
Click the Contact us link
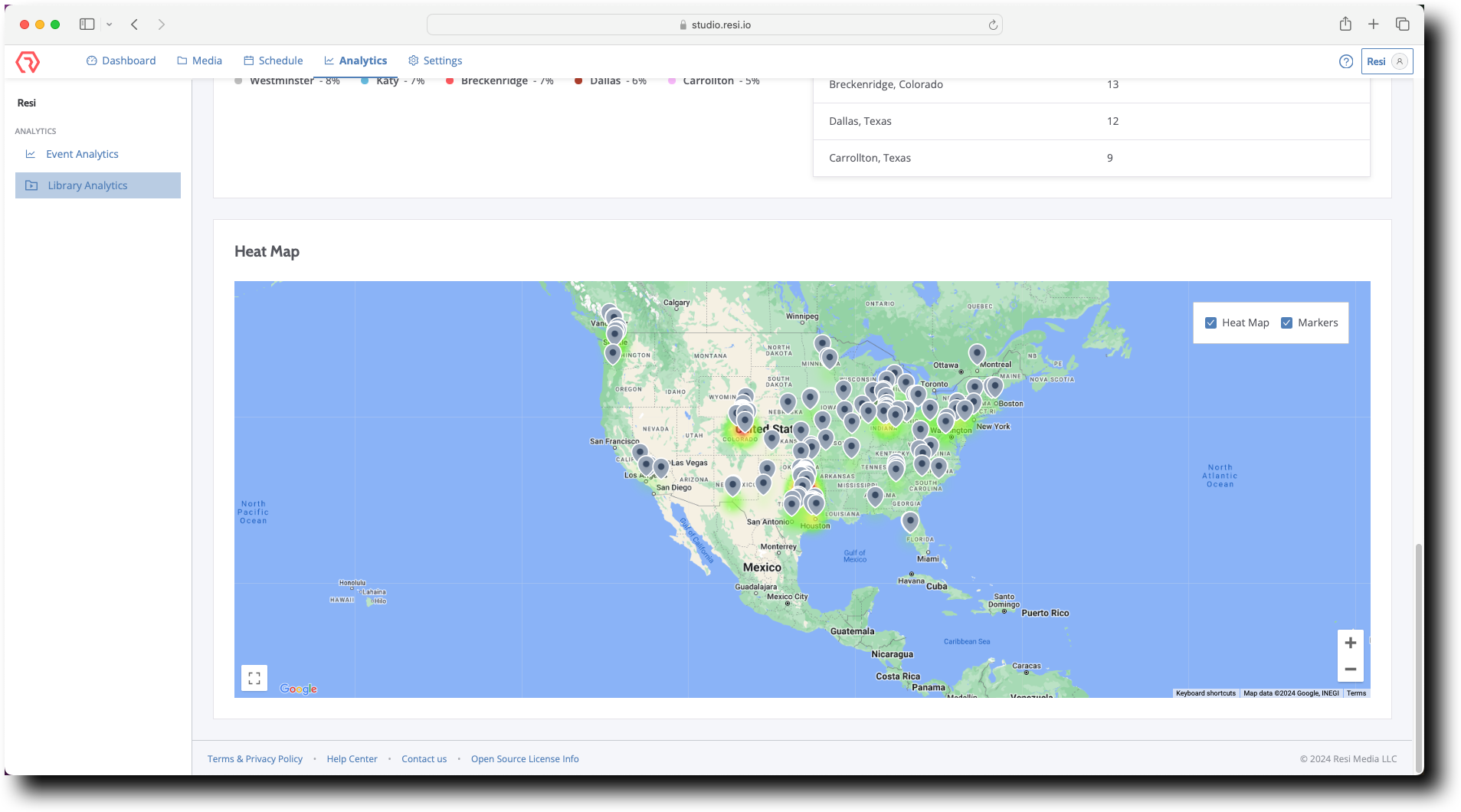(424, 758)
